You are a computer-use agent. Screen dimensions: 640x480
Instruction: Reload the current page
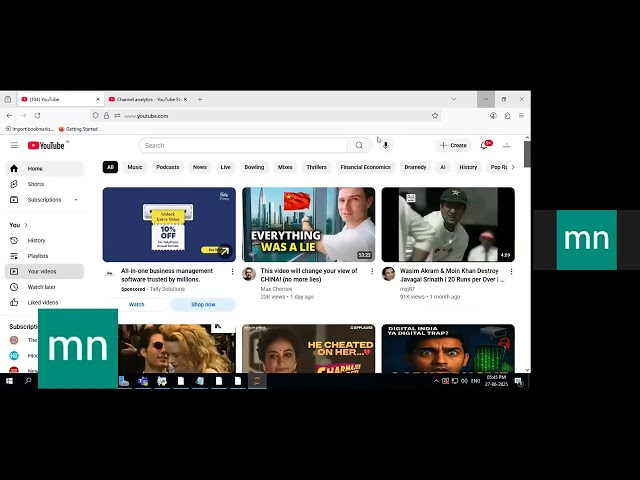(37, 116)
